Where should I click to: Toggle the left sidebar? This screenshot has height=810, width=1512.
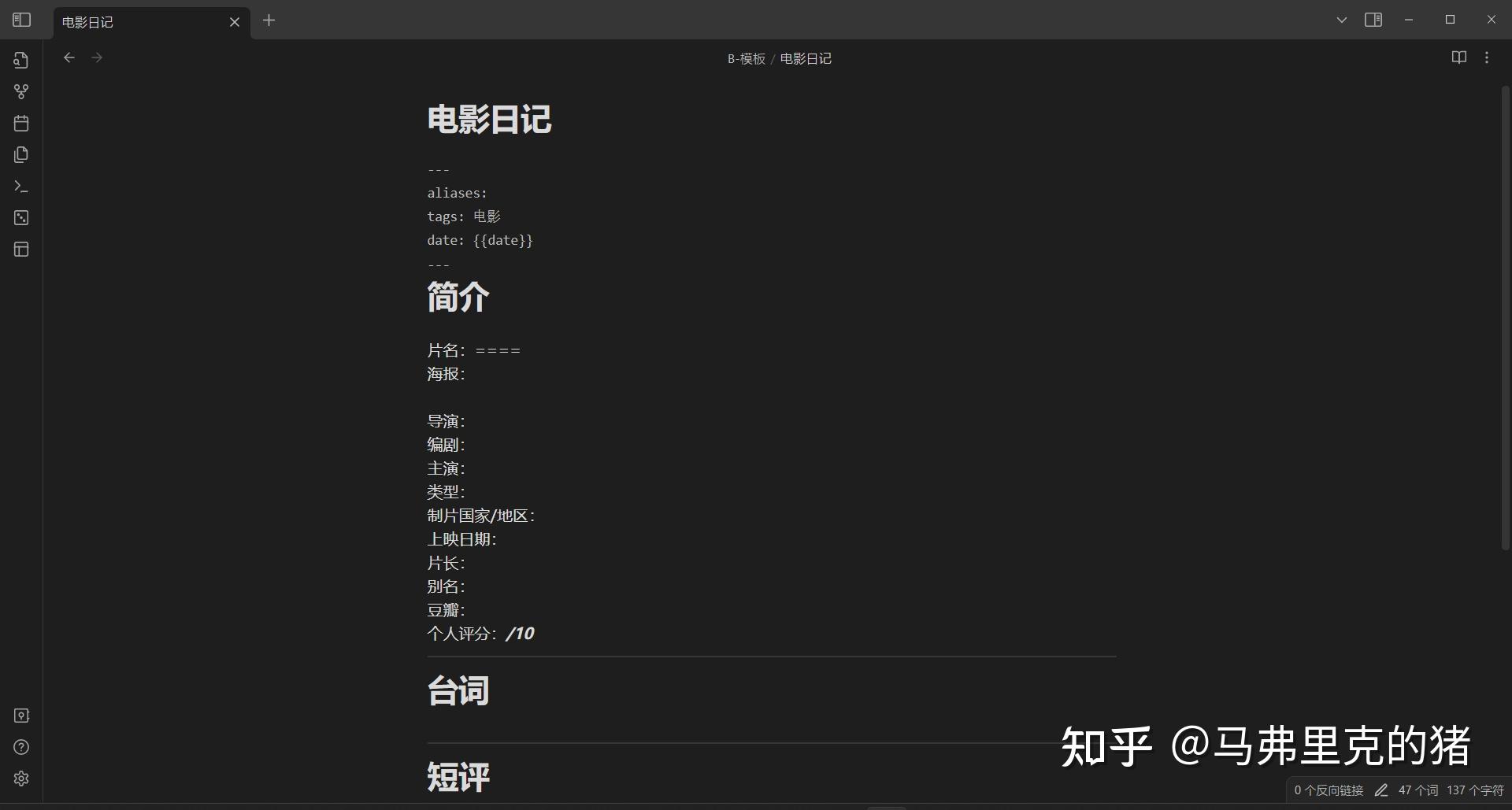tap(21, 19)
